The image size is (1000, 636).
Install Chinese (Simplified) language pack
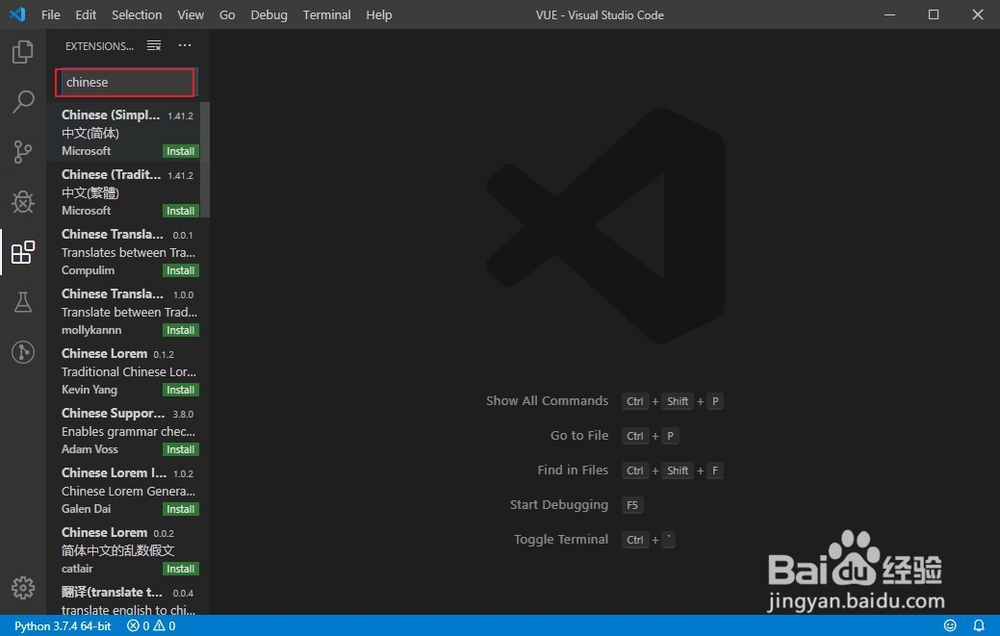point(180,151)
